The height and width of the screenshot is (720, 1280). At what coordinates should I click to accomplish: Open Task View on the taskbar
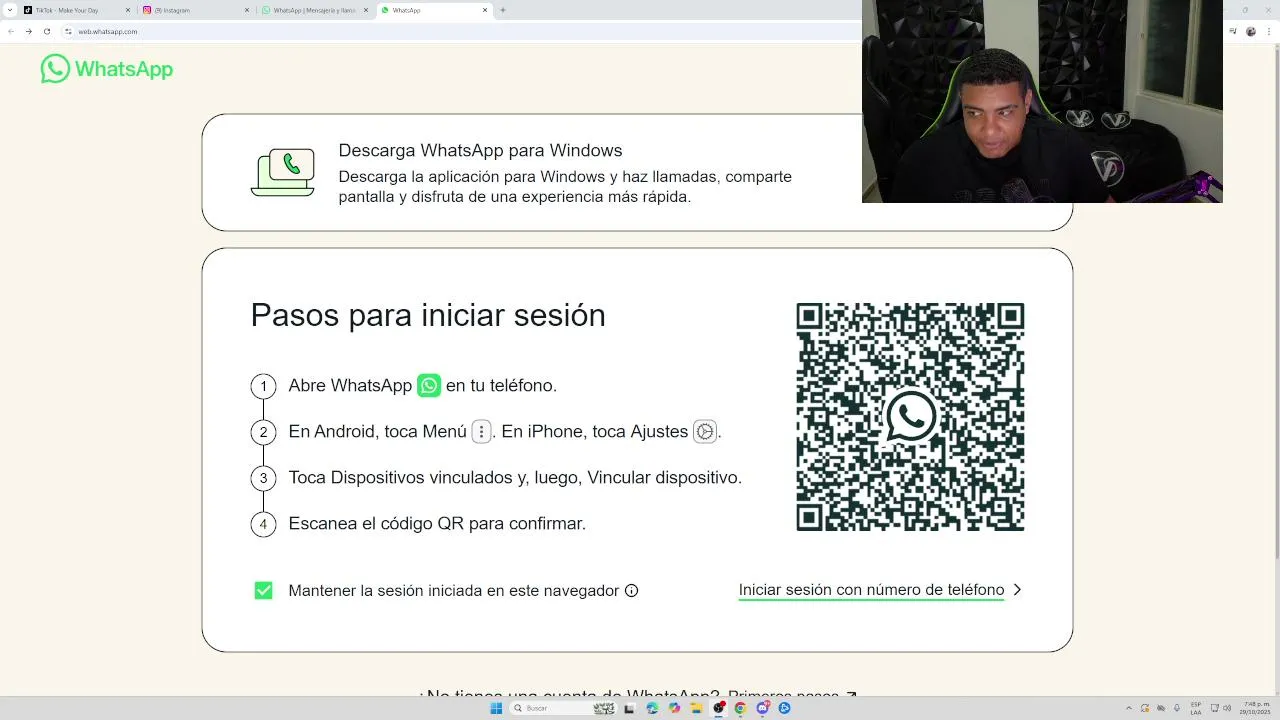(630, 708)
